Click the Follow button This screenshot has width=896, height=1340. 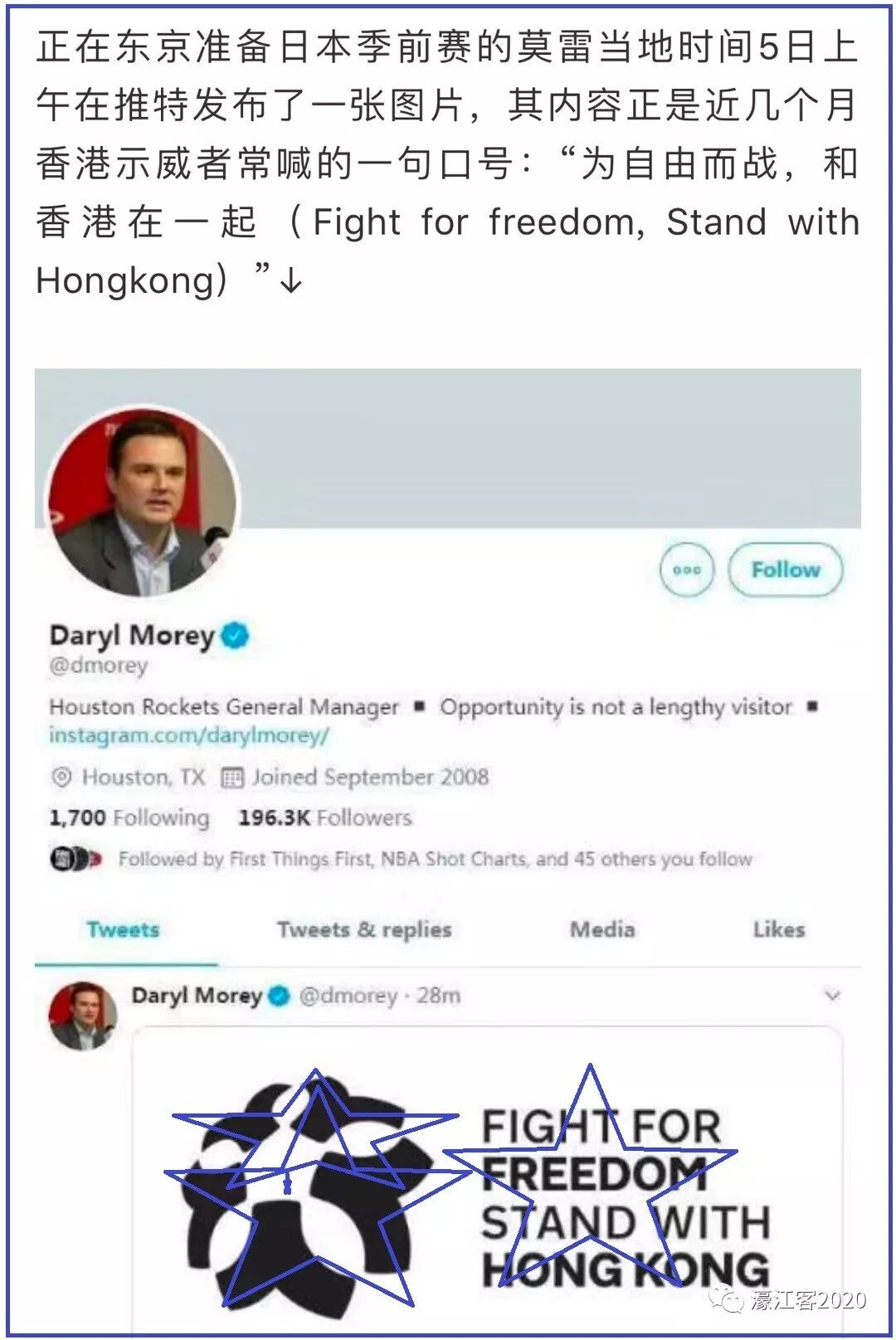tap(785, 570)
